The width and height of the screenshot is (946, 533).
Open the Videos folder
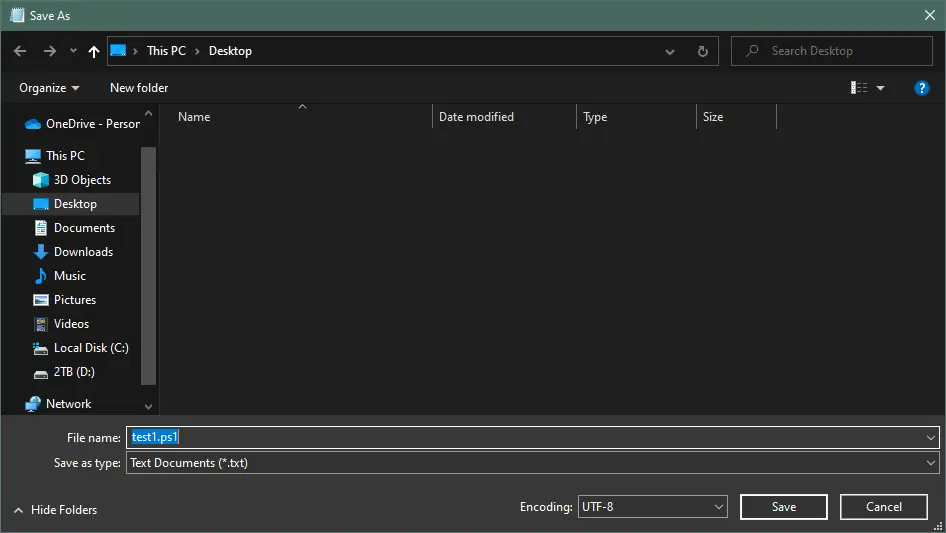click(60, 324)
